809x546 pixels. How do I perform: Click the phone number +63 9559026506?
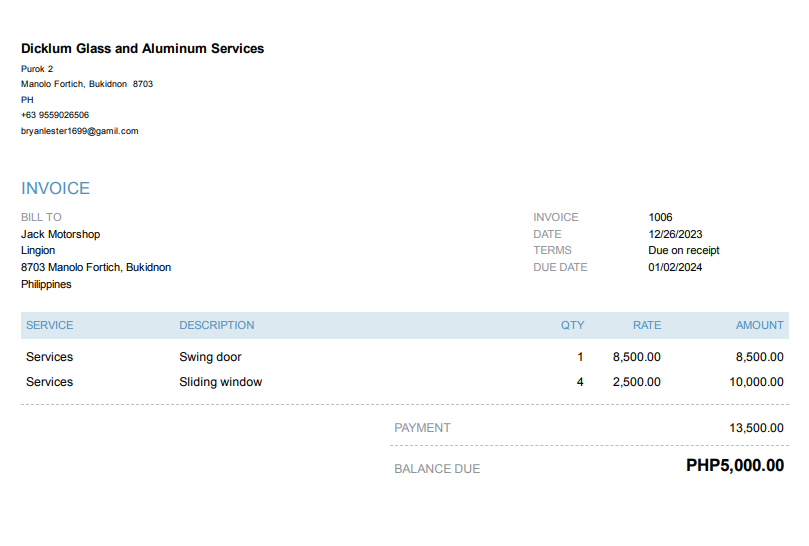click(x=55, y=115)
